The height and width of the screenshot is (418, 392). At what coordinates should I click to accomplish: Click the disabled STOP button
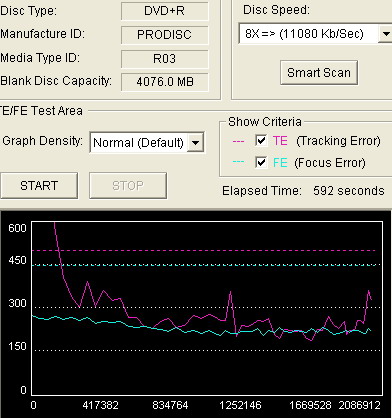(128, 185)
